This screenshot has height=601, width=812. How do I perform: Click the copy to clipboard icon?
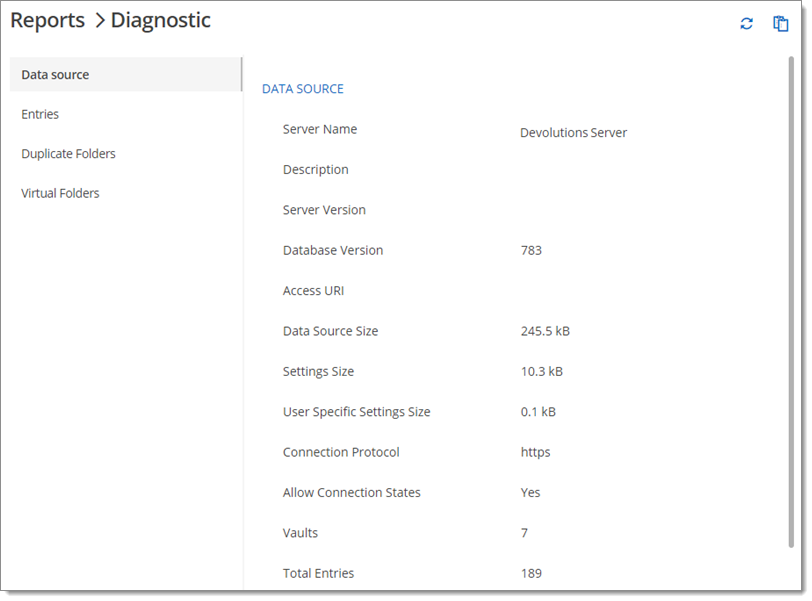(x=780, y=24)
